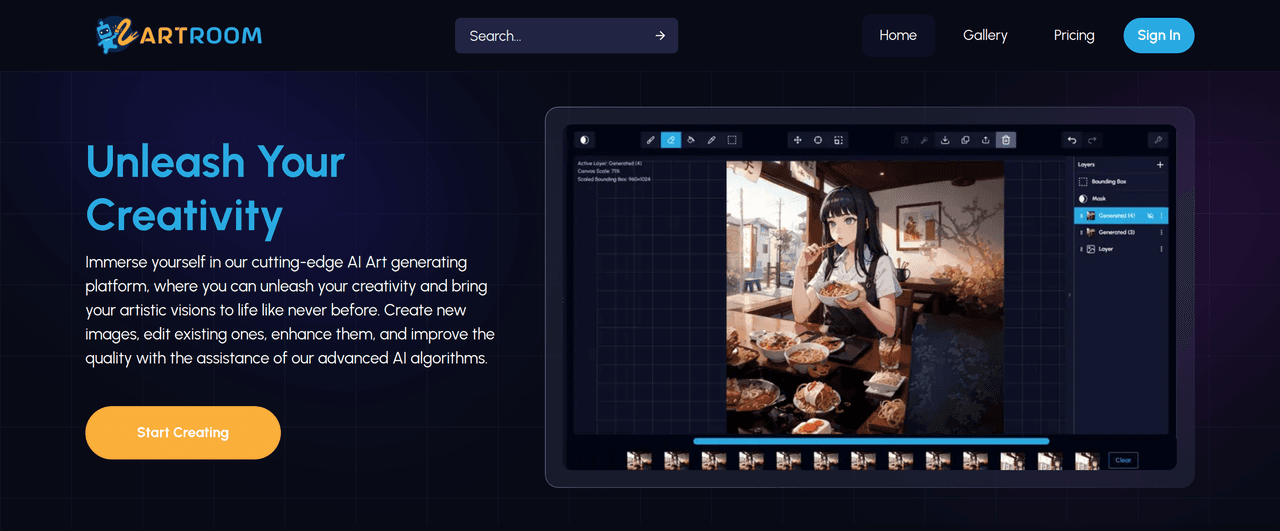Pick the Fill bucket tool
The image size is (1280, 531).
[691, 140]
